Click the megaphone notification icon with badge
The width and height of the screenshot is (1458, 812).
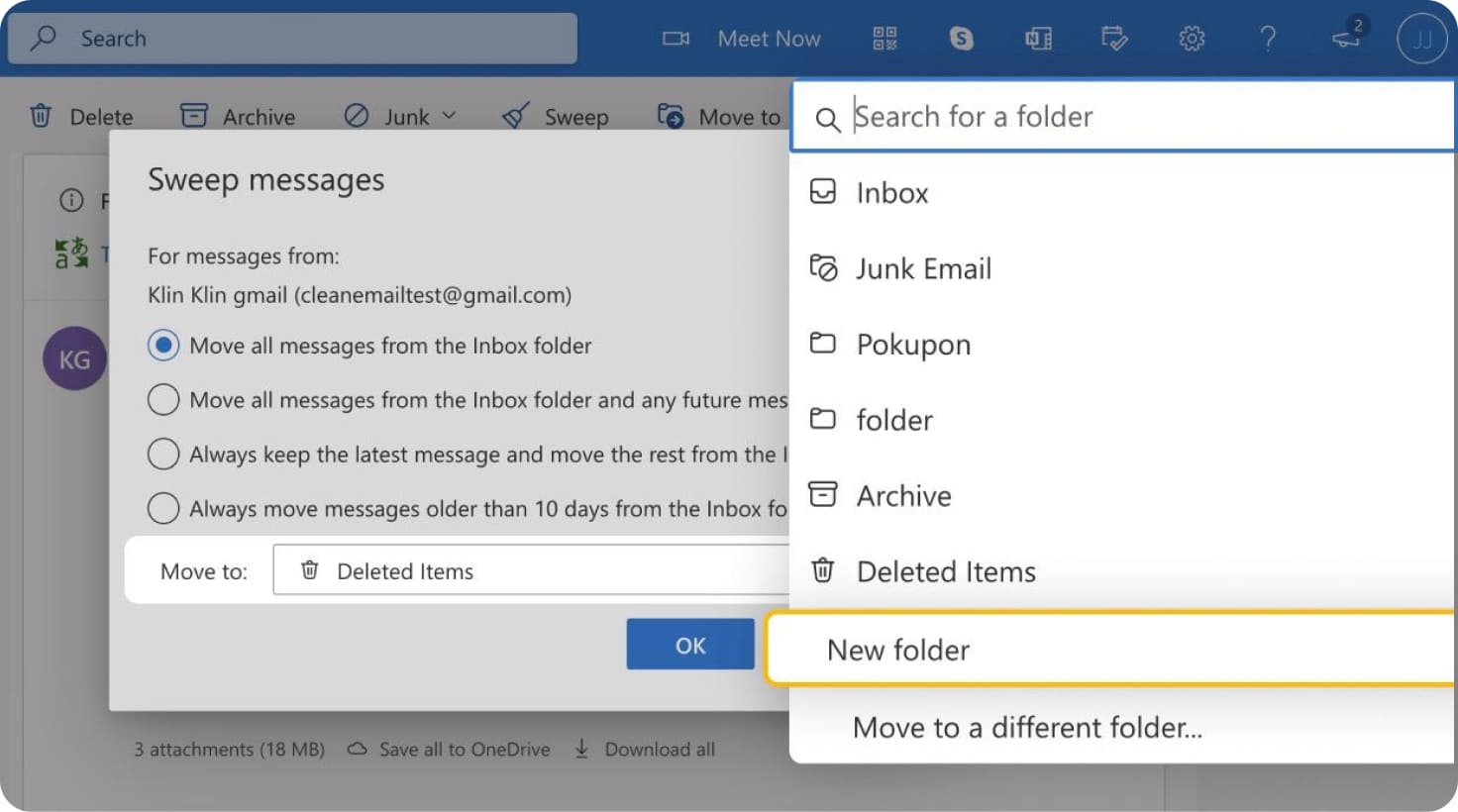[x=1345, y=39]
